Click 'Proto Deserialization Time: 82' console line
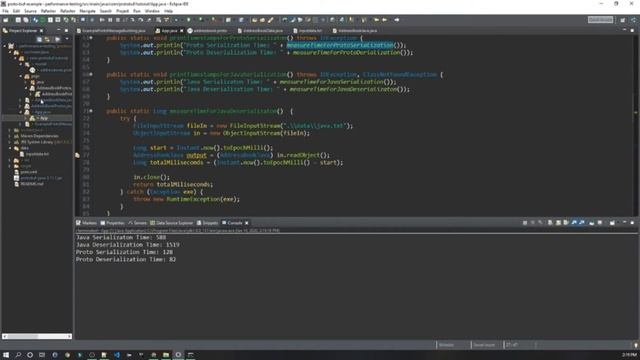The height and width of the screenshot is (360, 640). pos(126,259)
